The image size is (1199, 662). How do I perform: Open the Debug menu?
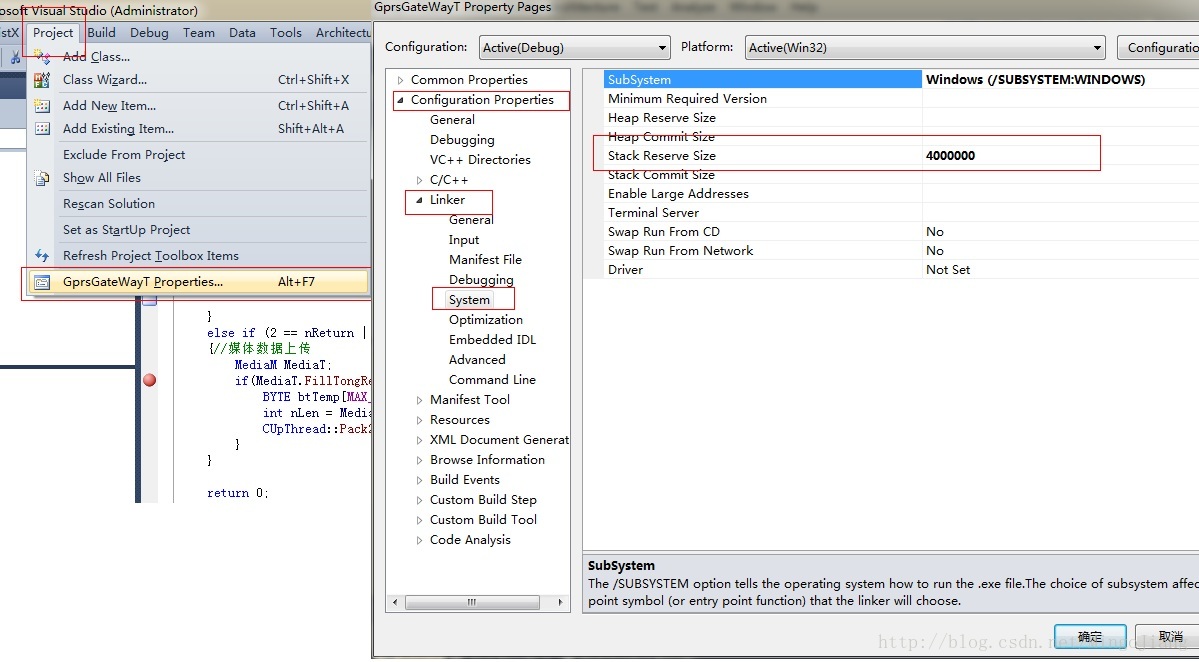[149, 33]
